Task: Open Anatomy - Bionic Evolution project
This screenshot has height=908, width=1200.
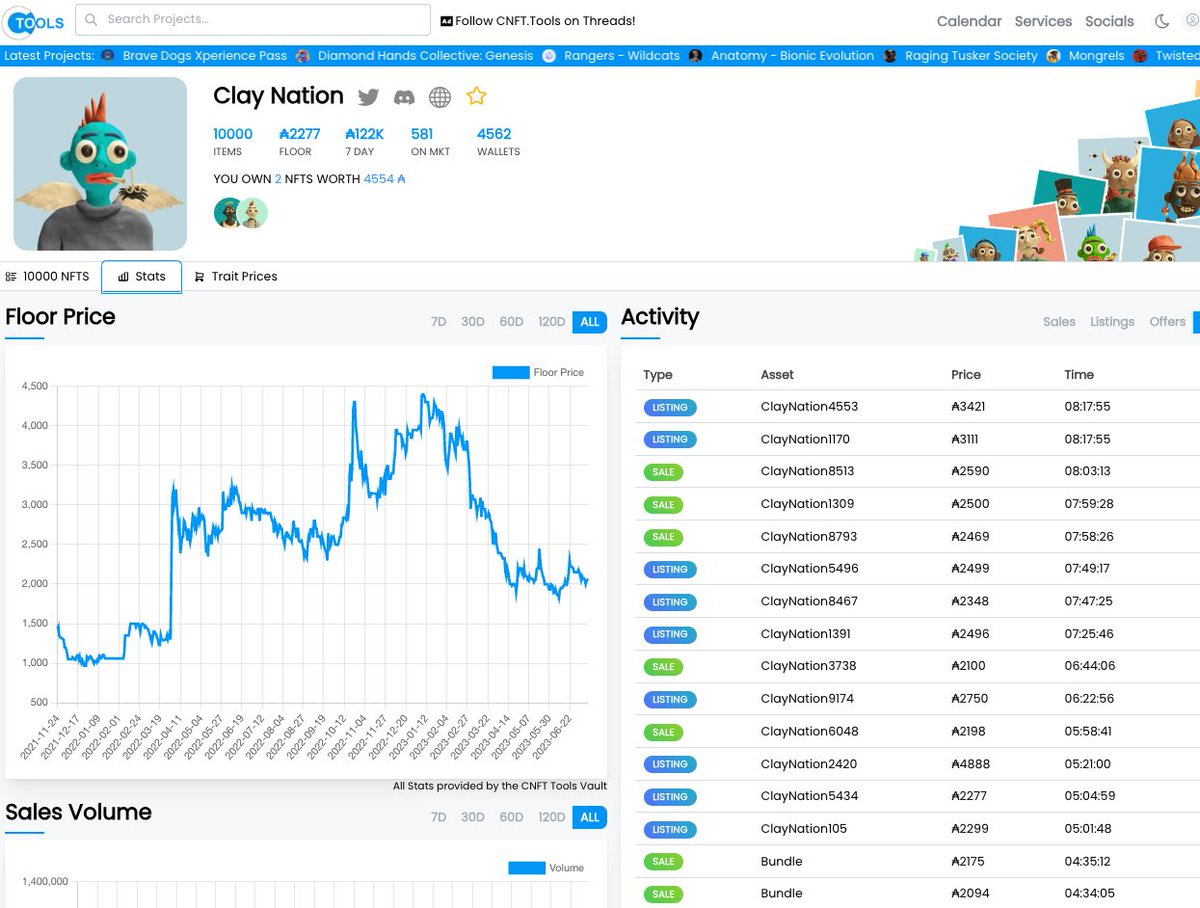Action: point(792,56)
